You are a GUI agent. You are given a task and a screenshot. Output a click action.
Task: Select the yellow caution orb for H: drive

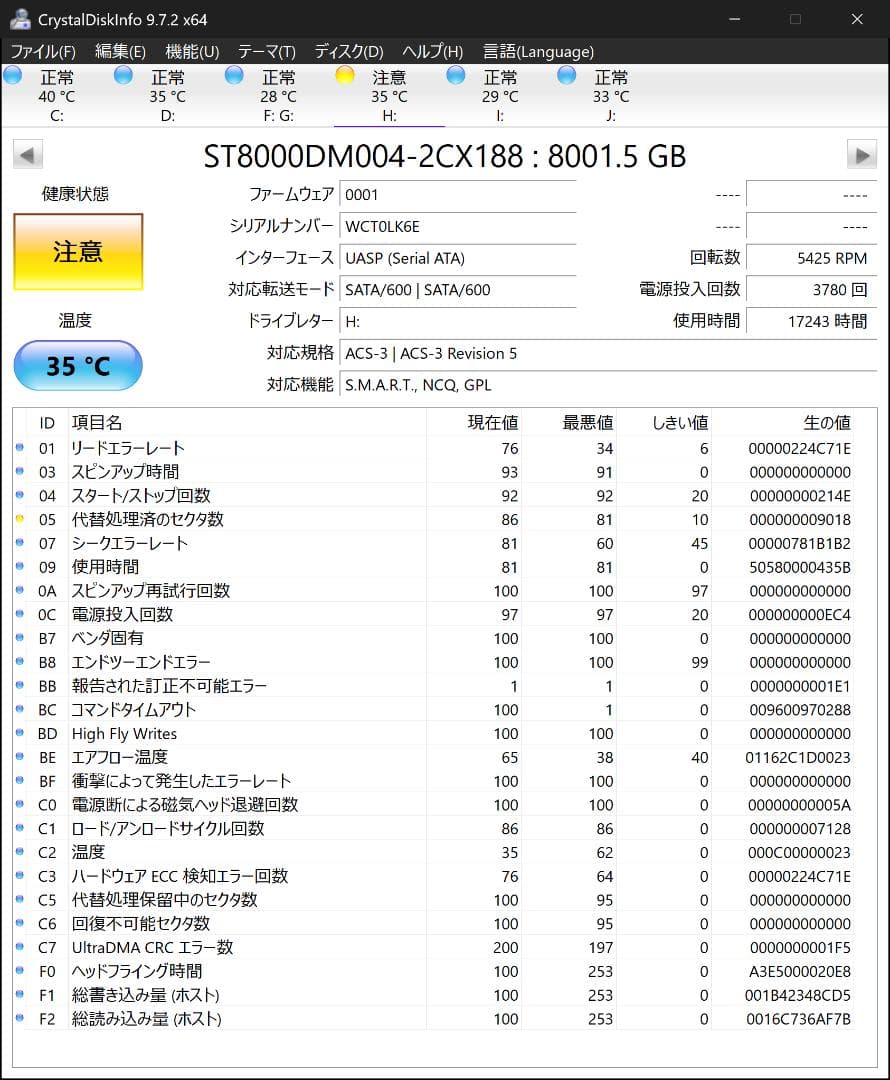345,75
